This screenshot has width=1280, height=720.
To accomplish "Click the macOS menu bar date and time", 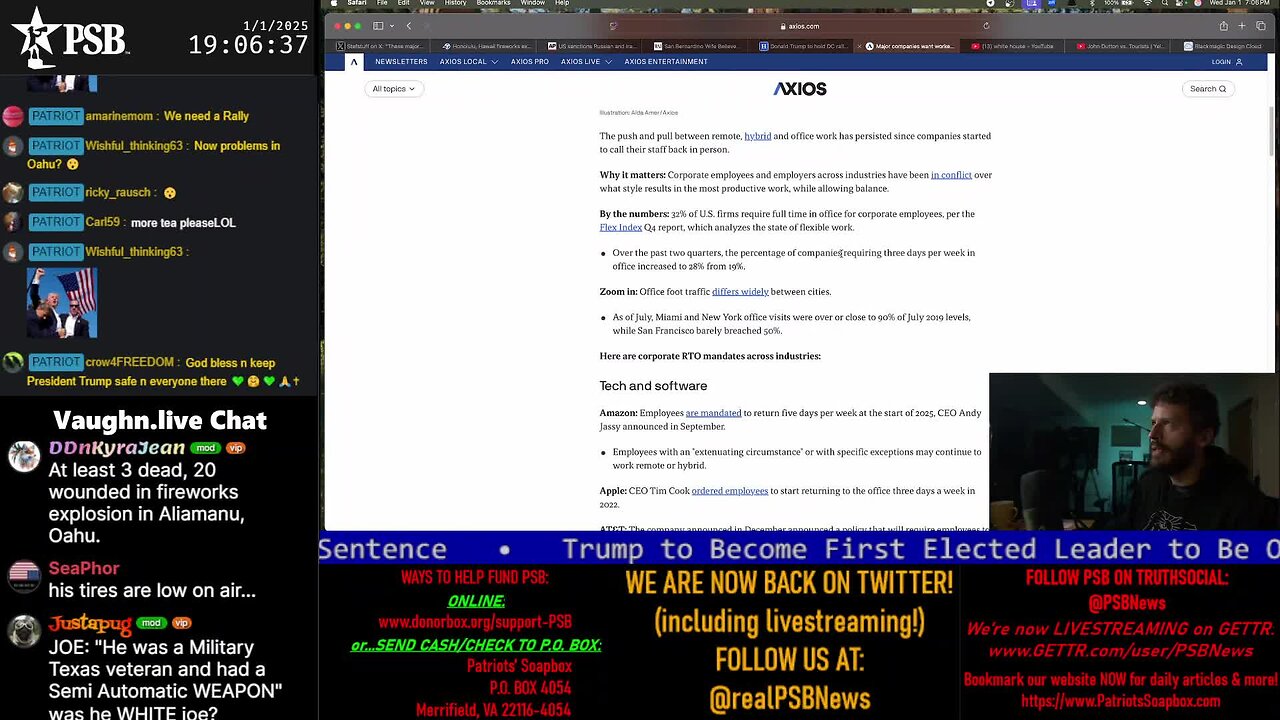I will click(x=1240, y=3).
